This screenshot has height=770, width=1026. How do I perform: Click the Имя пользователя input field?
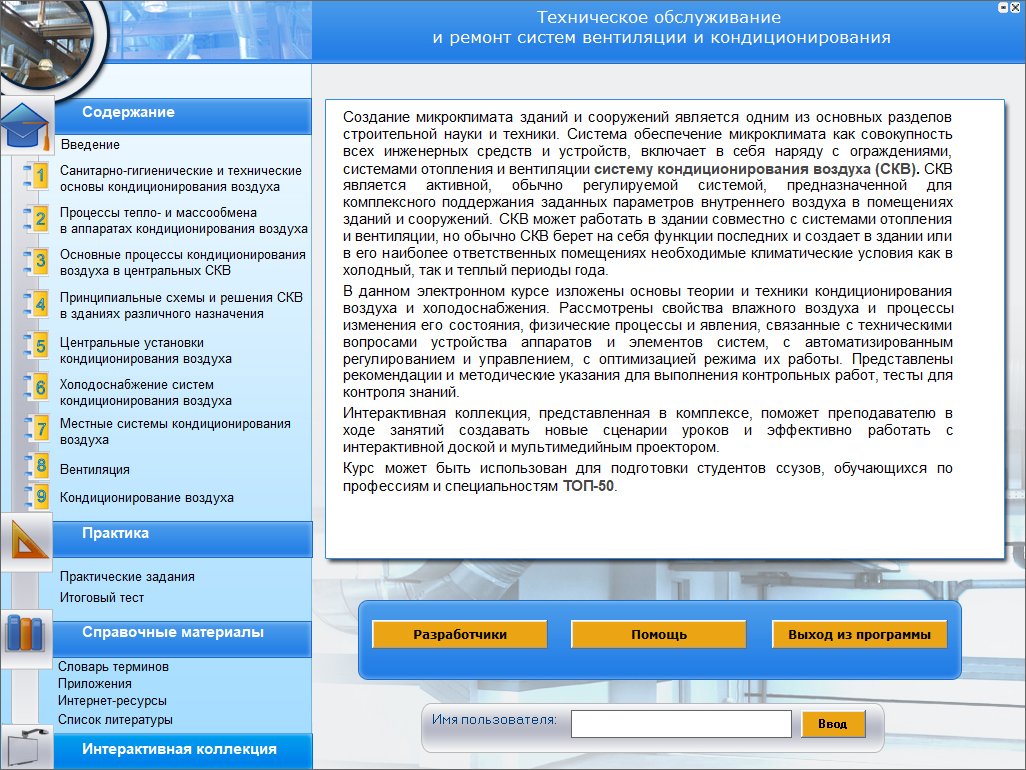point(680,724)
